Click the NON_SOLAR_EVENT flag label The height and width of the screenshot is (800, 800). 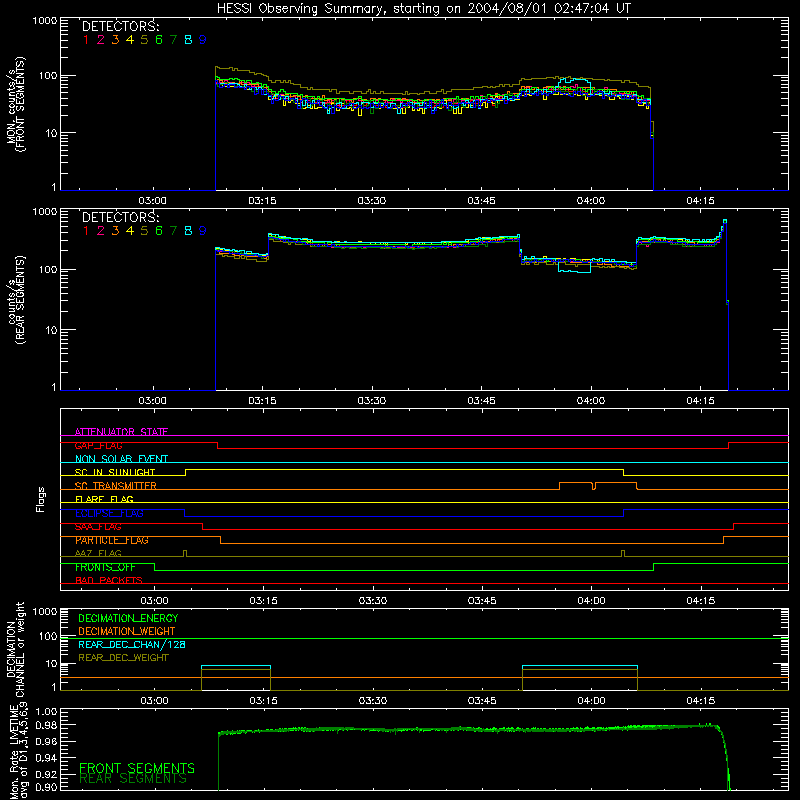(x=121, y=459)
